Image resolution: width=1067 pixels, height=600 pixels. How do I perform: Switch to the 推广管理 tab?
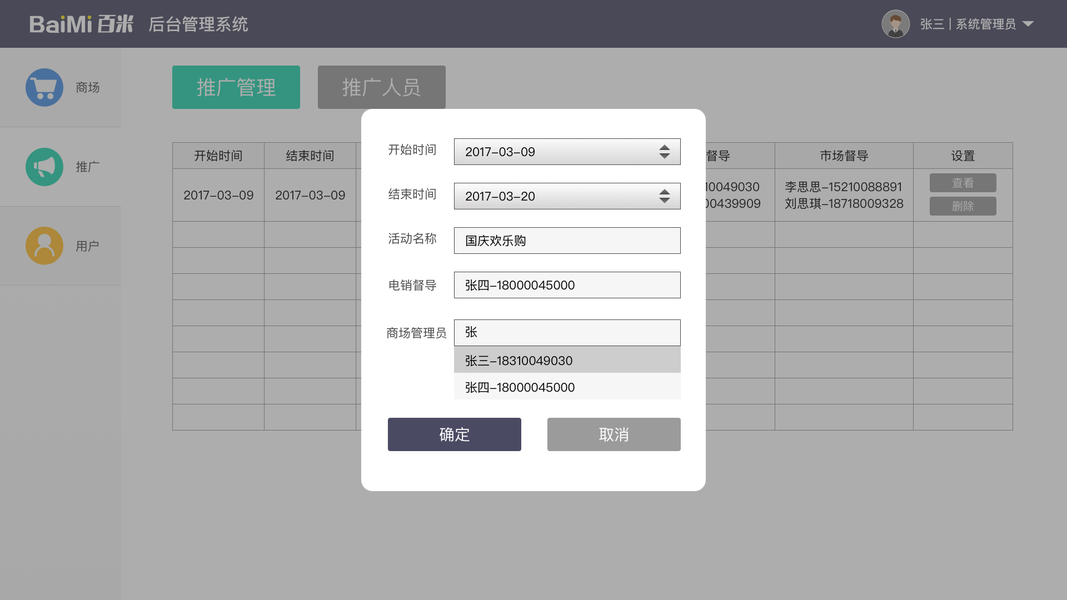click(x=236, y=87)
